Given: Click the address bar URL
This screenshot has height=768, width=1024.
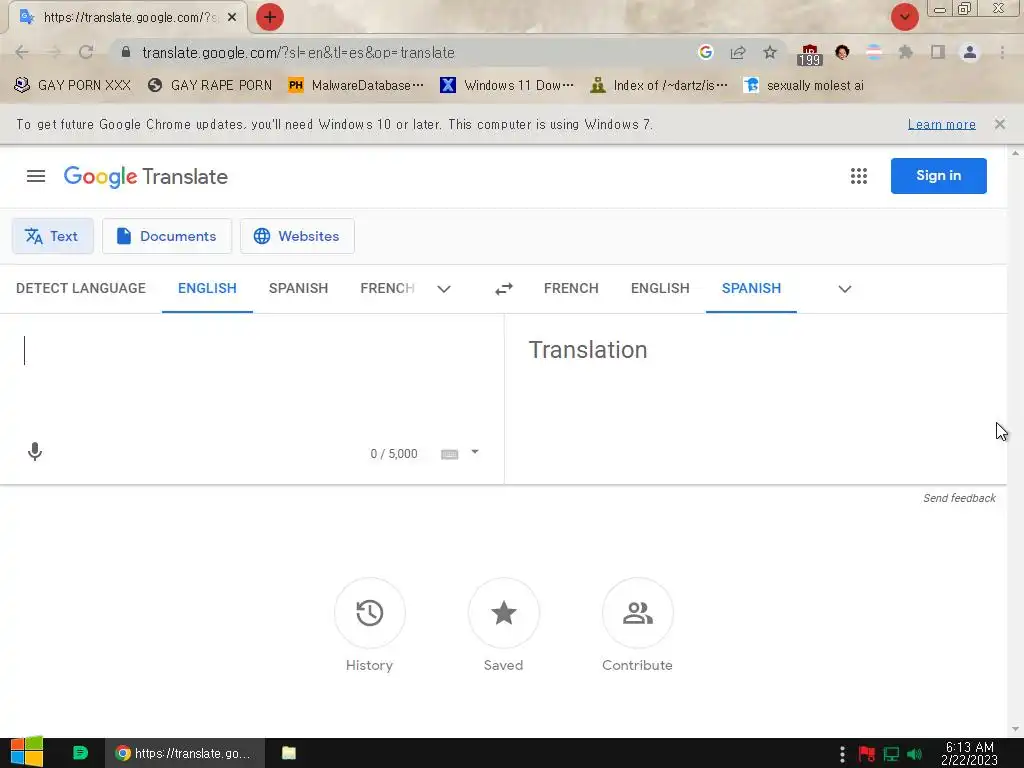Looking at the screenshot, I should (298, 52).
